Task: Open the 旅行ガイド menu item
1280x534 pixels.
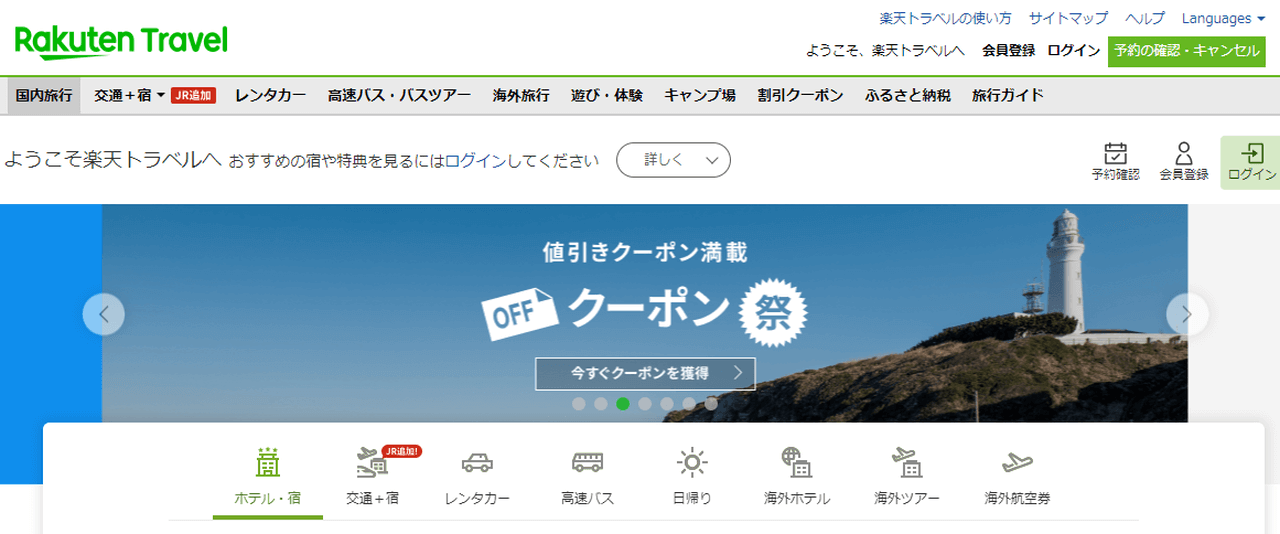Action: [x=1008, y=96]
